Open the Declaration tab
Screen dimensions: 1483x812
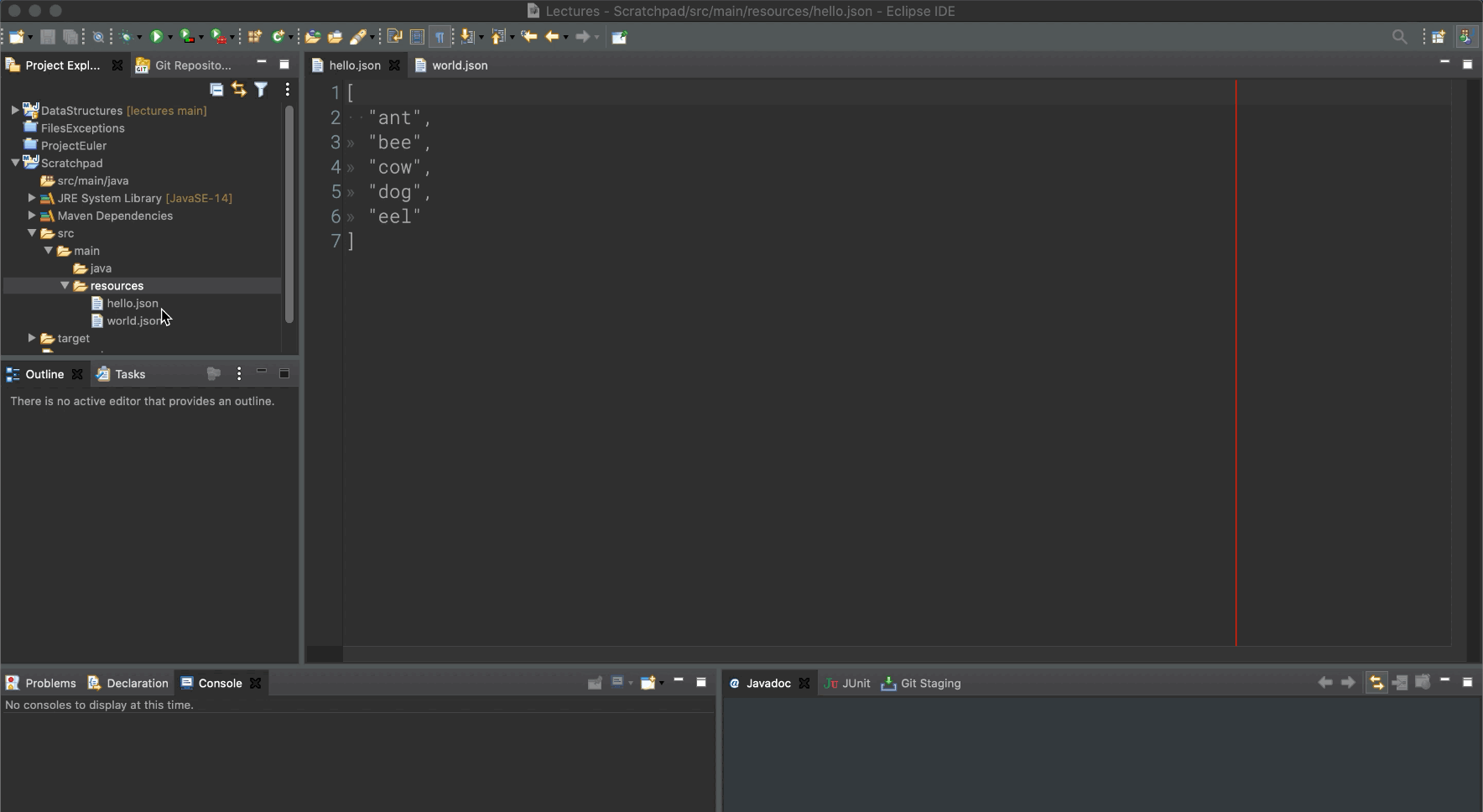(128, 683)
